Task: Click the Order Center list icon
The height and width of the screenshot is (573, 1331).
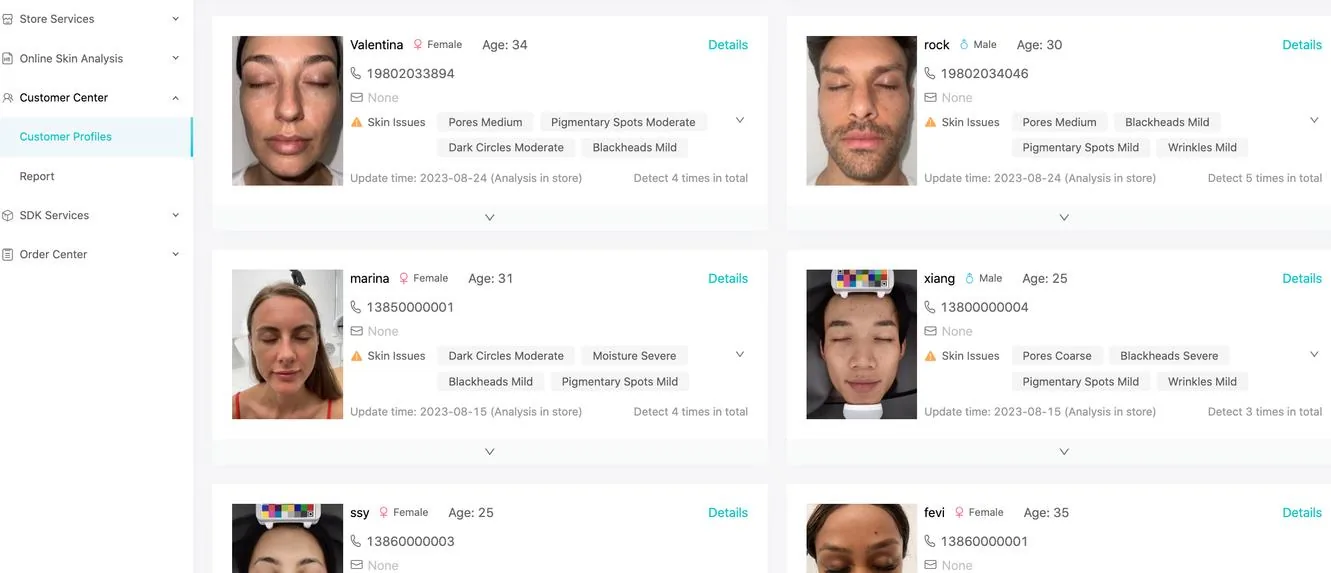Action: [x=8, y=254]
